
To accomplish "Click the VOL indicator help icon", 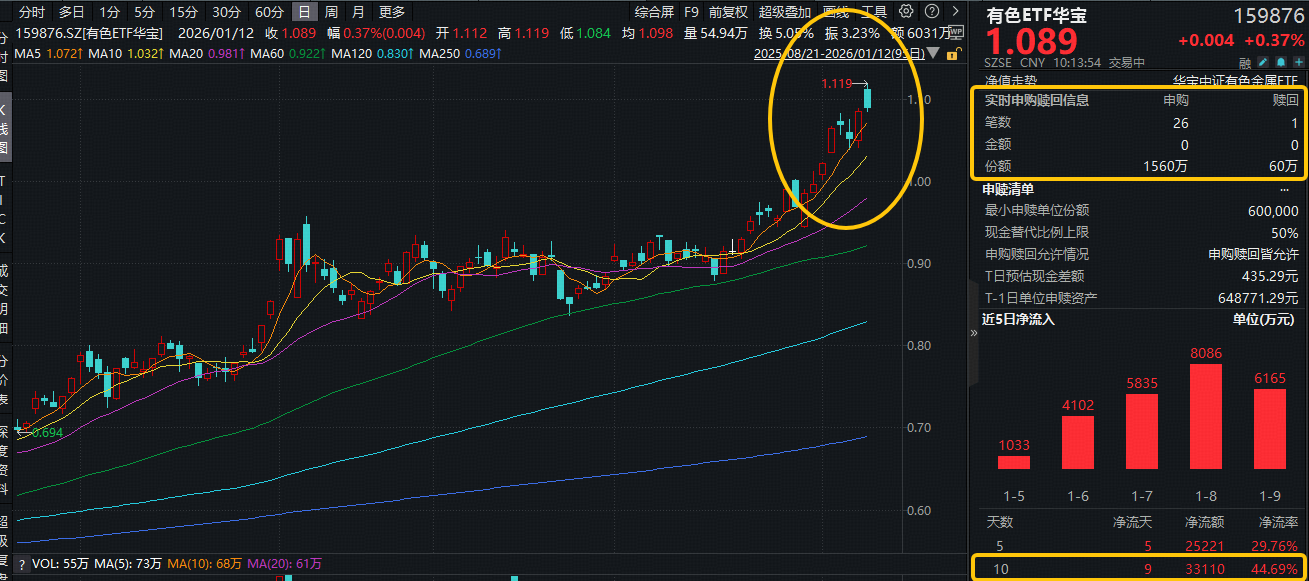I will [21, 565].
